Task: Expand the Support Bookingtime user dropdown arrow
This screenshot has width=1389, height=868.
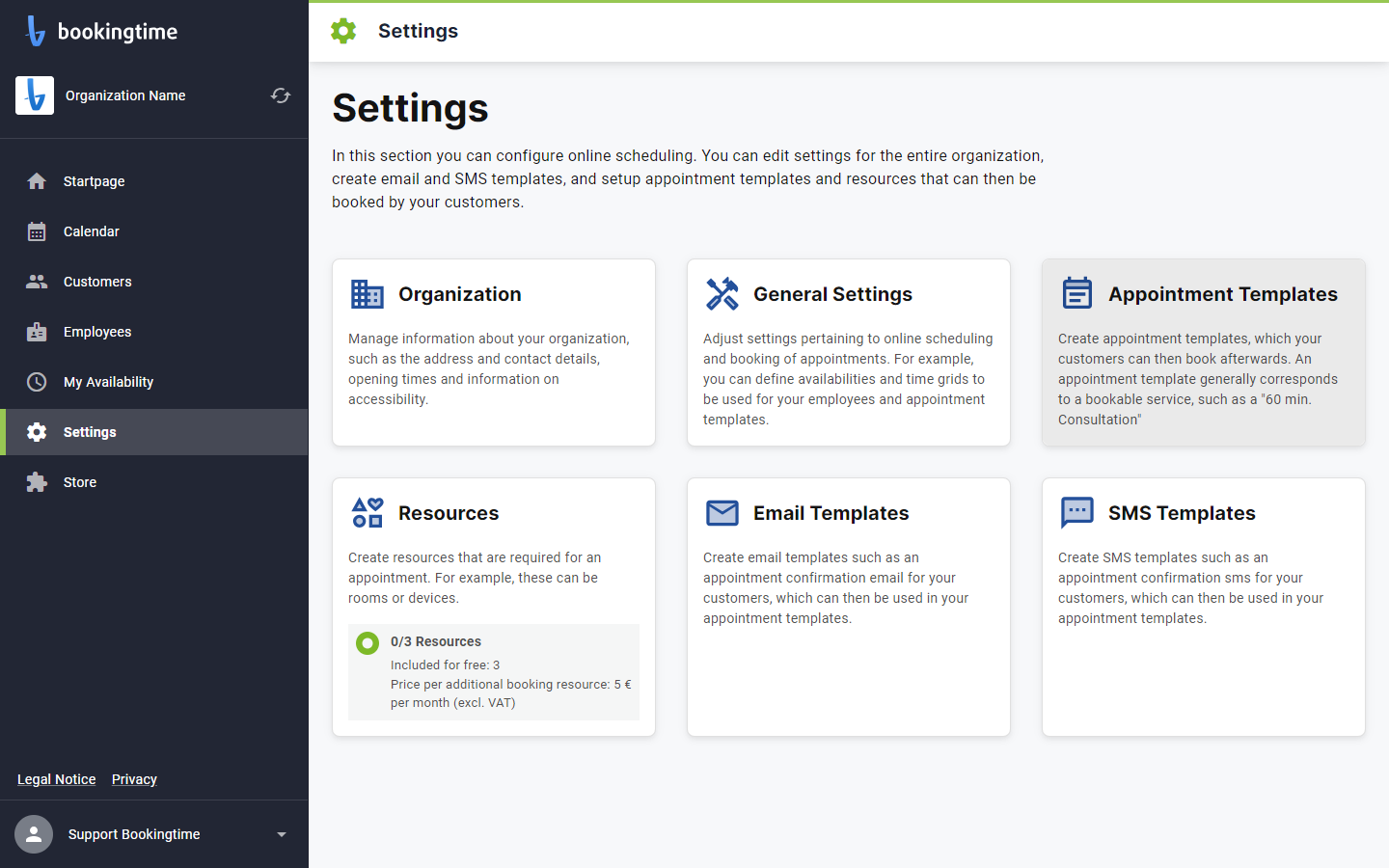Action: point(282,834)
